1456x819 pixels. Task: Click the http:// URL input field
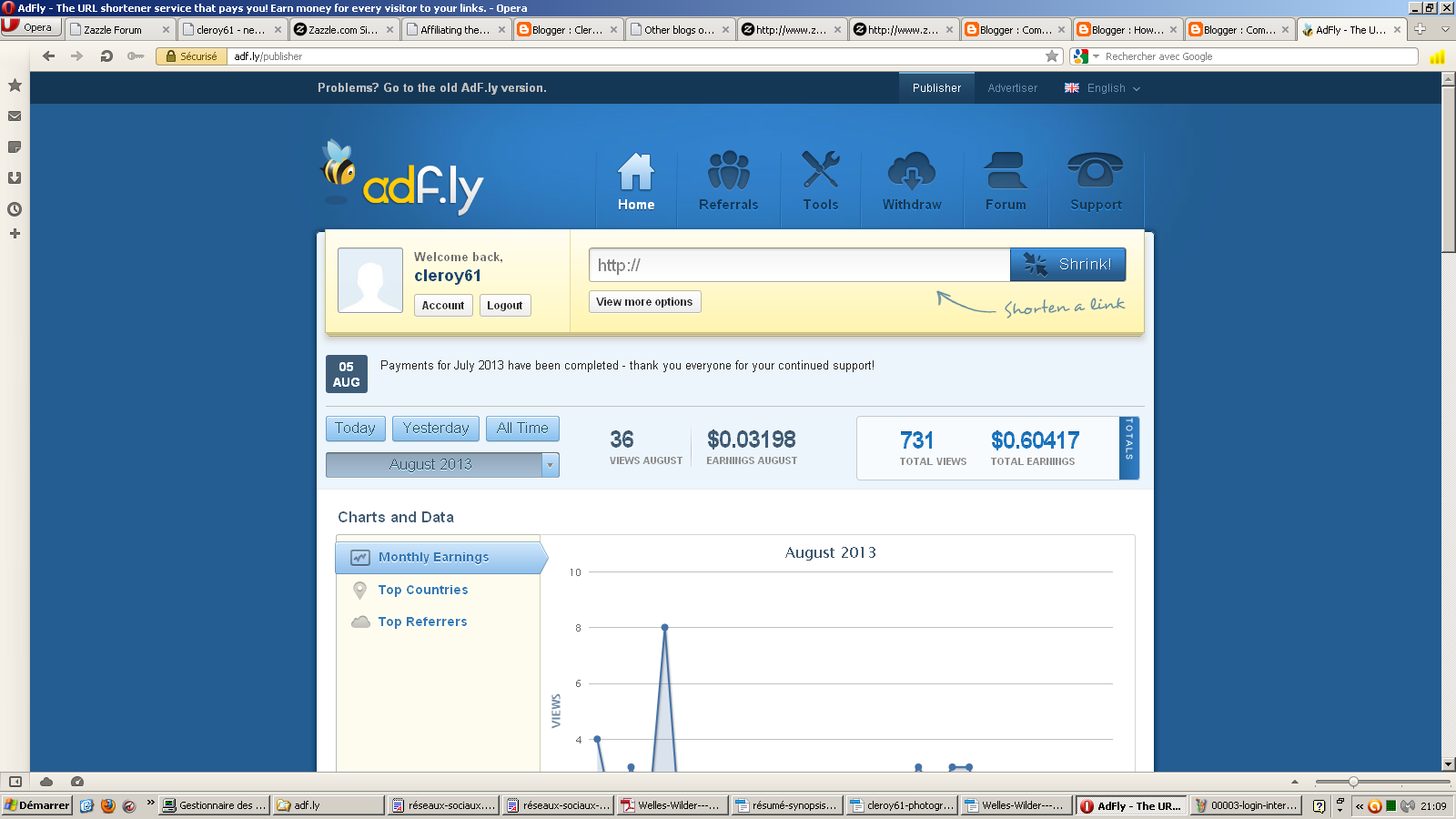click(799, 266)
